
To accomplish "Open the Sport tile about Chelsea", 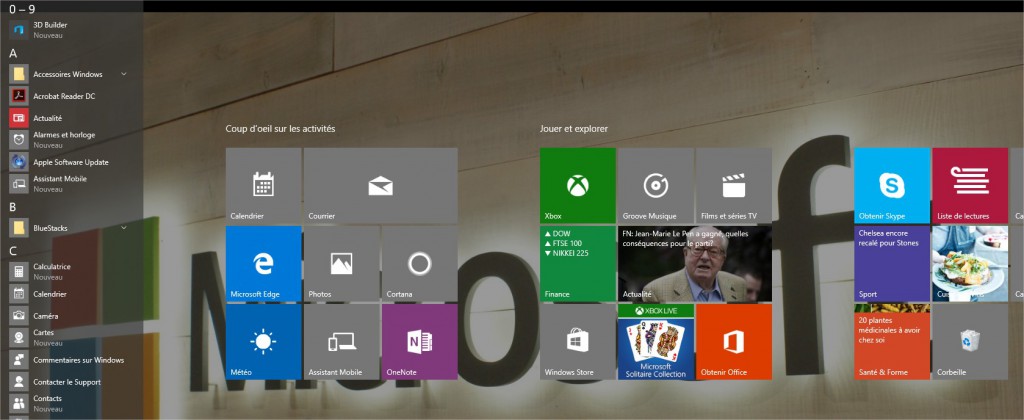I will click(x=891, y=263).
